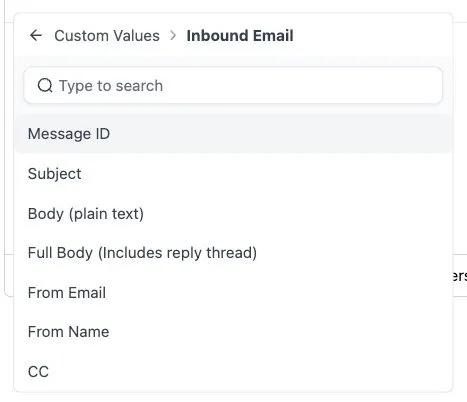Select the CC custom value
467x402 pixels.
[233, 371]
